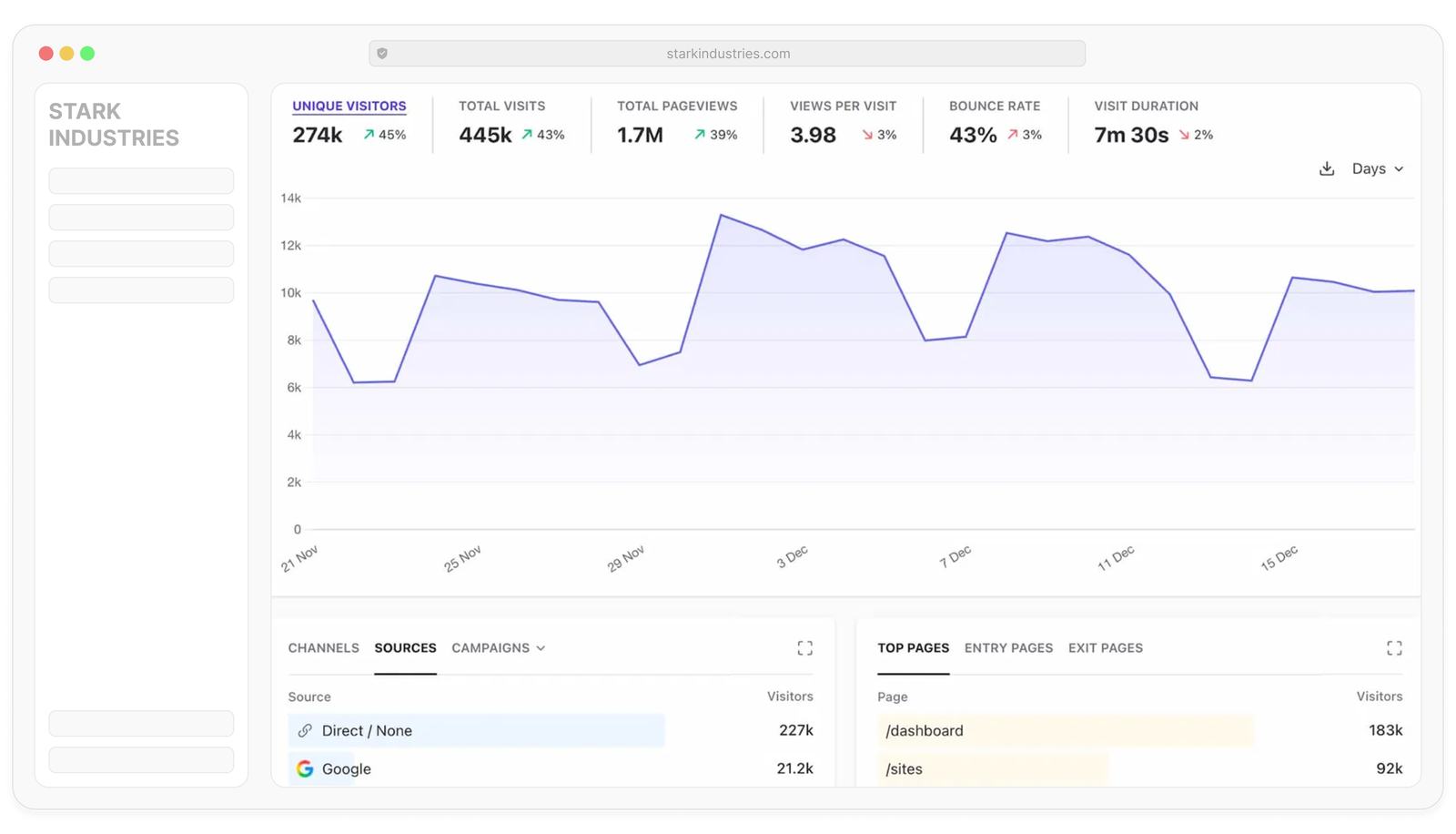Open the /dashboard entry in Top Pages

pyautogui.click(x=925, y=730)
